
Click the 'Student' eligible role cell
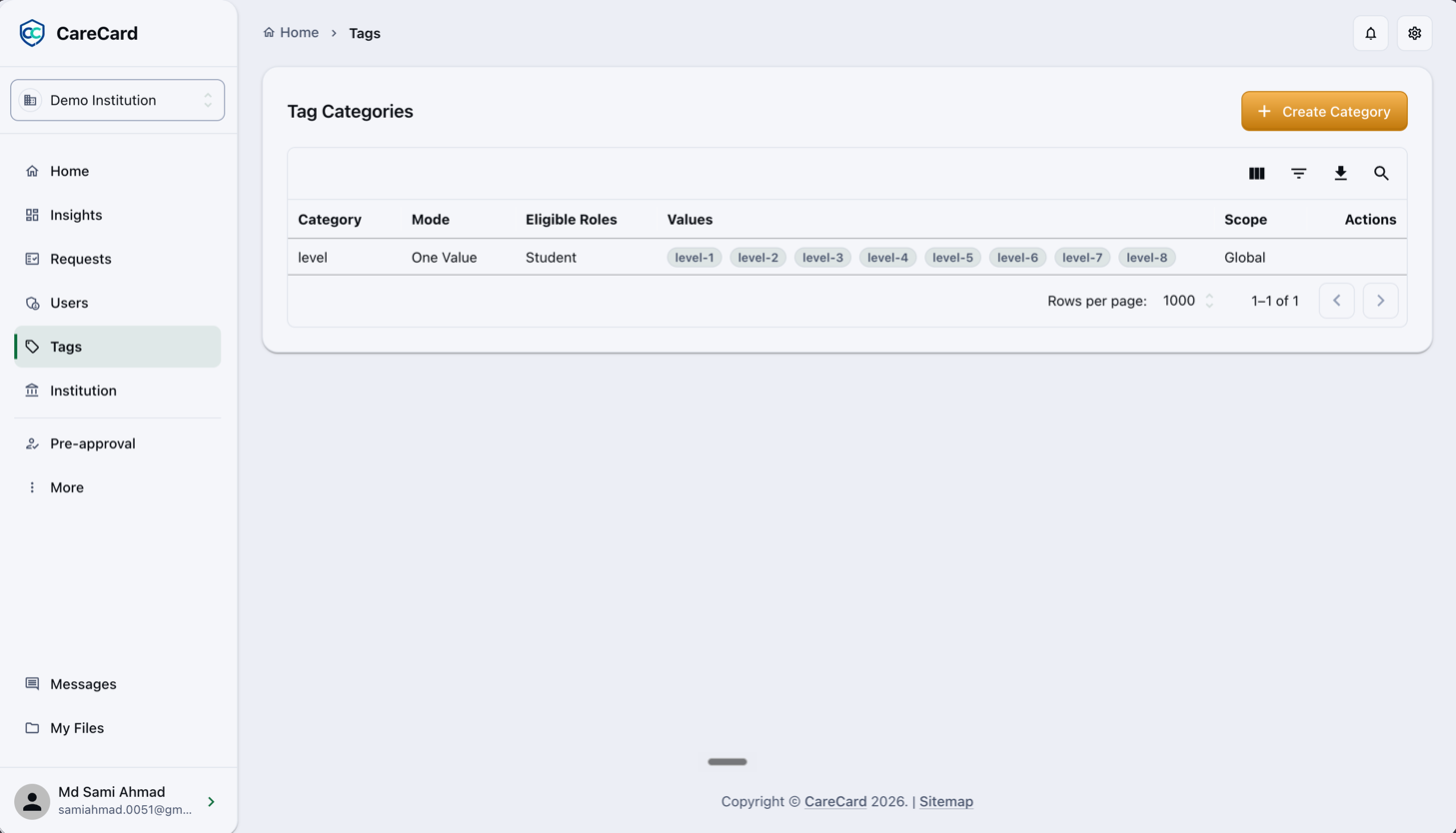(551, 258)
